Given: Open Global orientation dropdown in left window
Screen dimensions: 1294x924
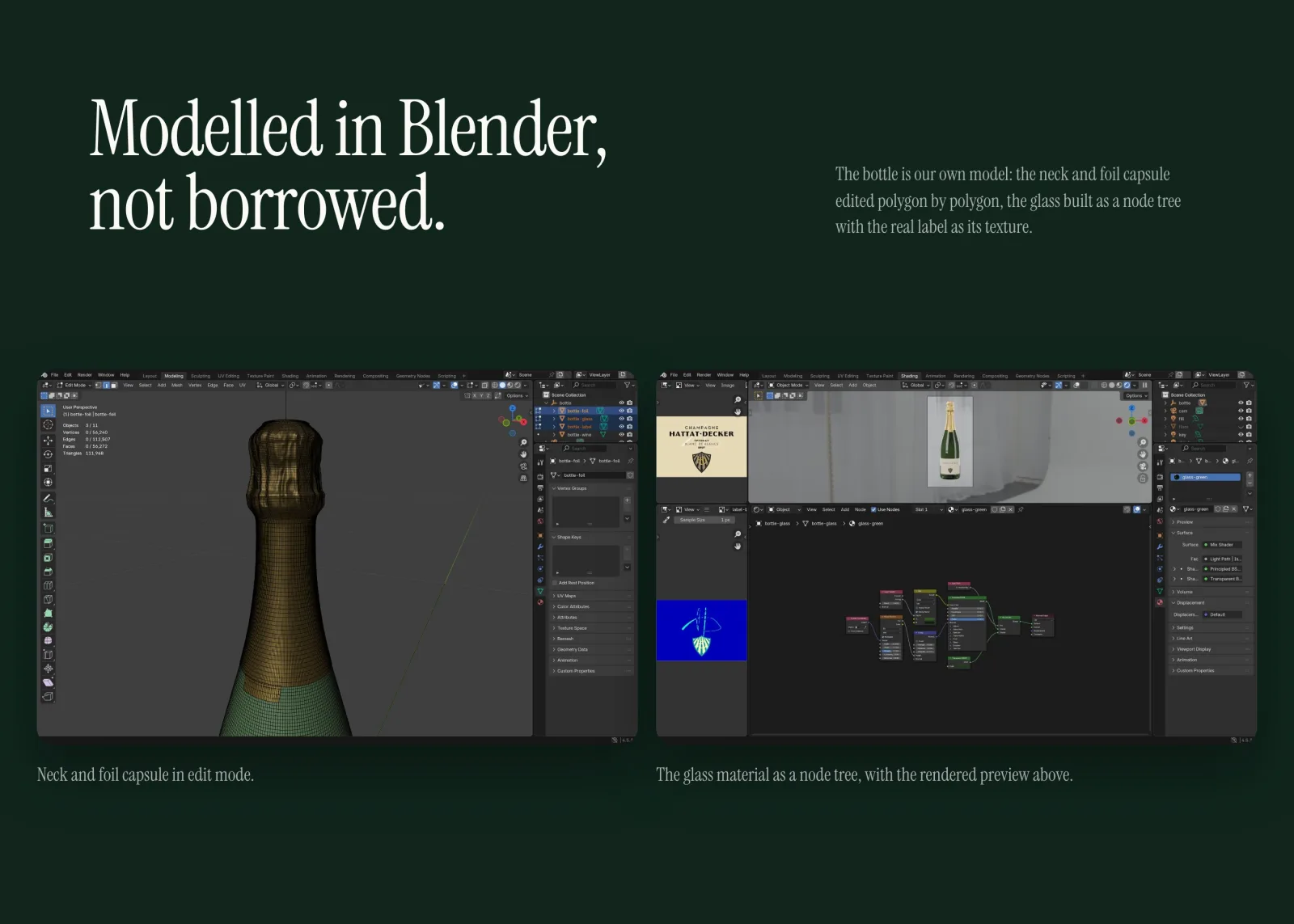Looking at the screenshot, I should coord(270,385).
